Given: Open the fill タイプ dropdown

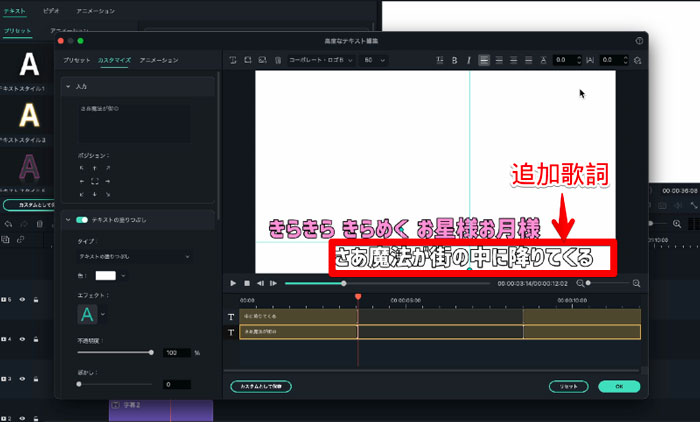Looking at the screenshot, I should [x=135, y=257].
